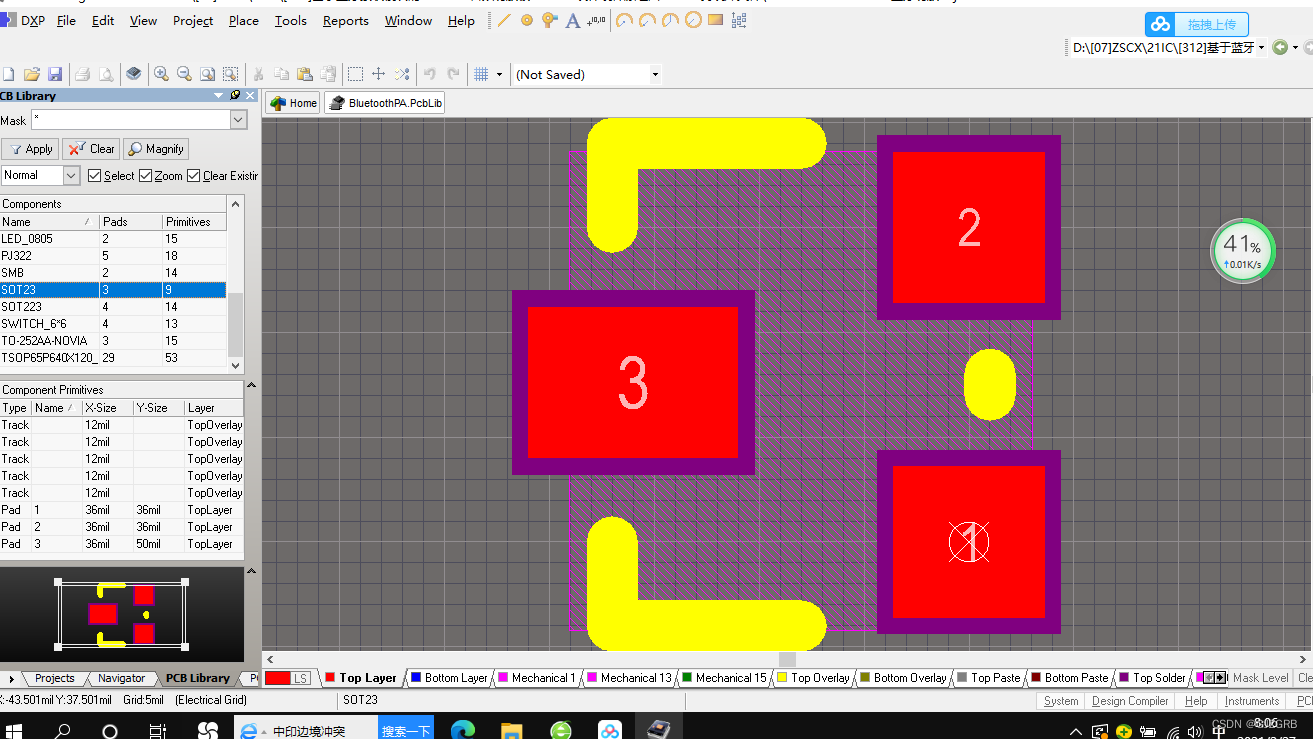The width and height of the screenshot is (1313, 739).
Task: Select the Place Full Circle tool
Action: pyautogui.click(x=693, y=20)
